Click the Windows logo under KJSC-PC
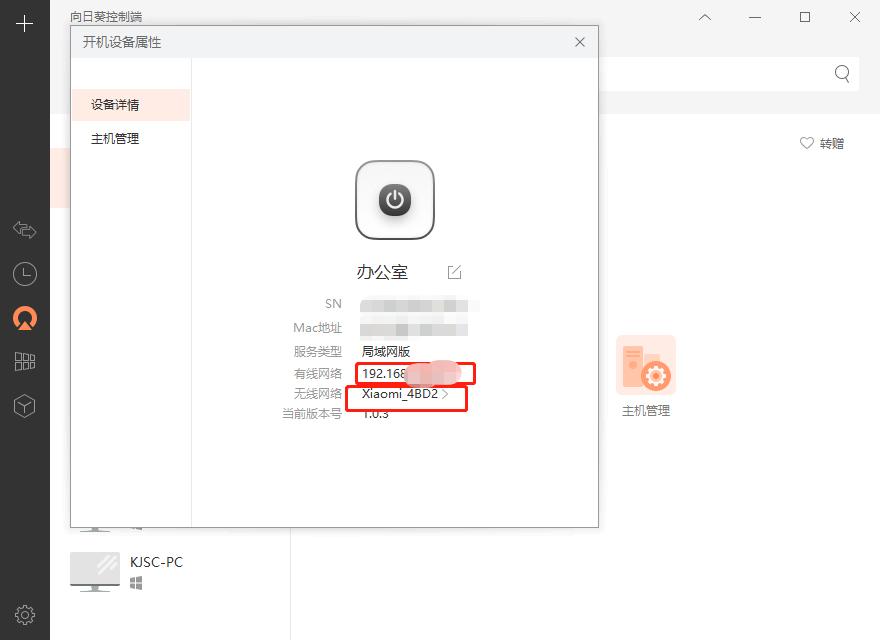 tap(136, 580)
